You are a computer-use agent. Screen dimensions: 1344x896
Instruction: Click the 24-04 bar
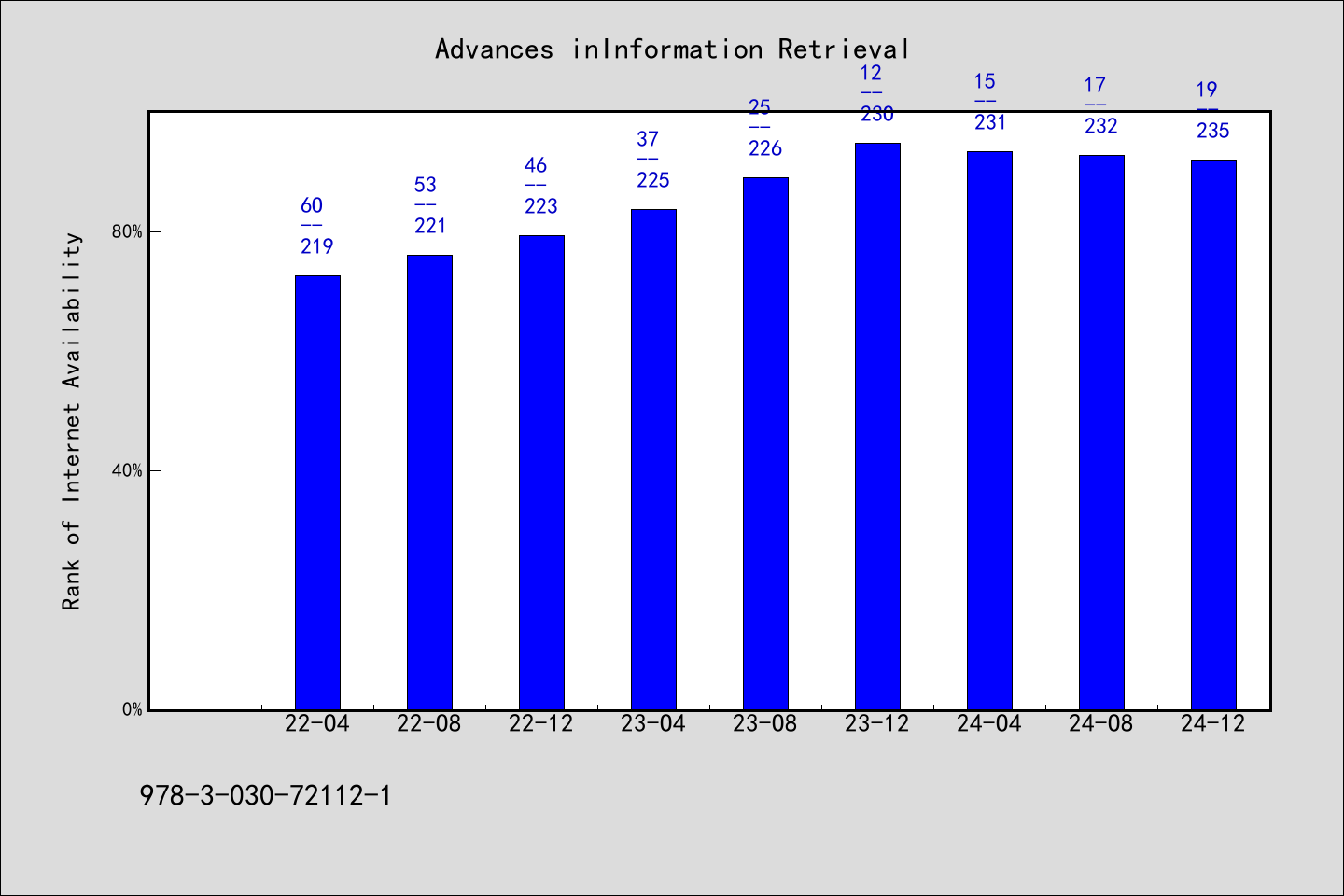tap(989, 430)
